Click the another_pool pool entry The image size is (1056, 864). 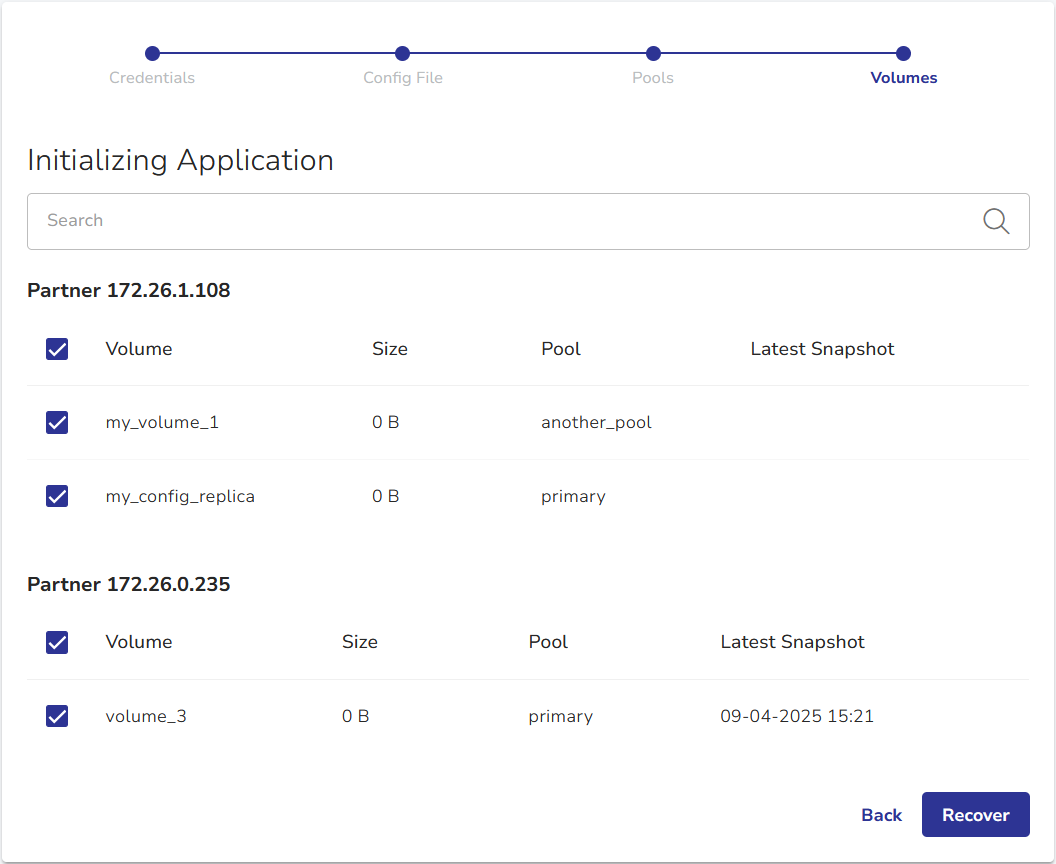(596, 422)
